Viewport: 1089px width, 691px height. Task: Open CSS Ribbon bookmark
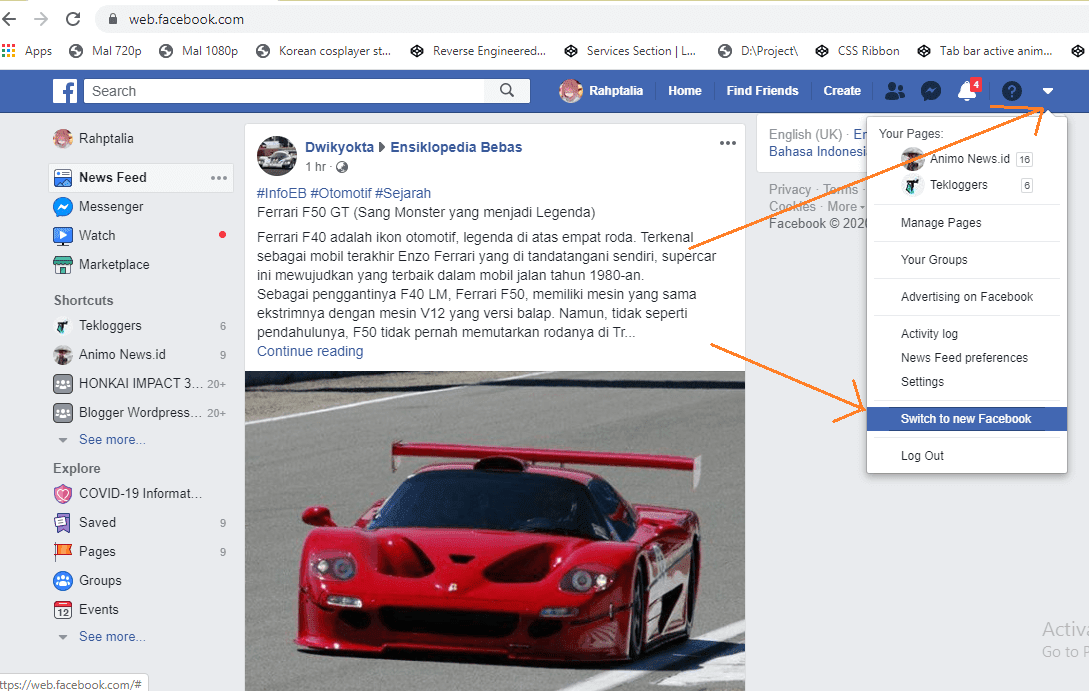(857, 51)
